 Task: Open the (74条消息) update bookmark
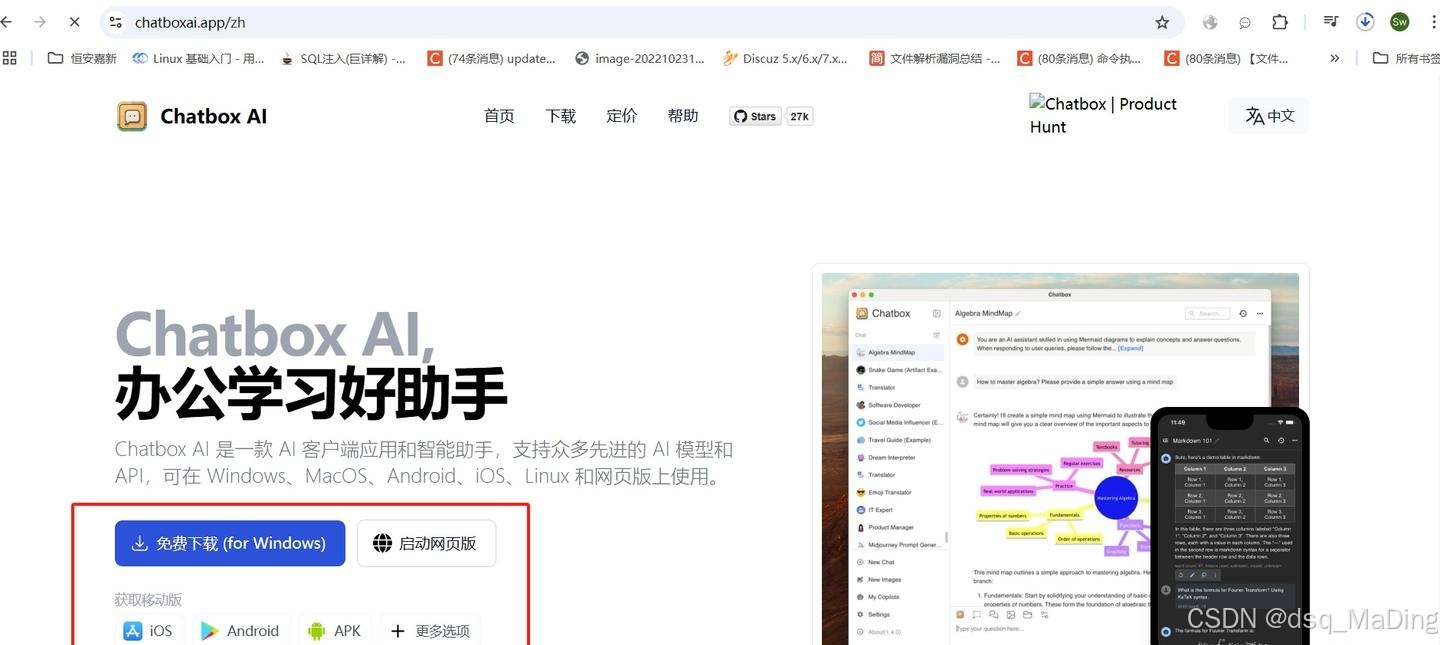click(491, 58)
